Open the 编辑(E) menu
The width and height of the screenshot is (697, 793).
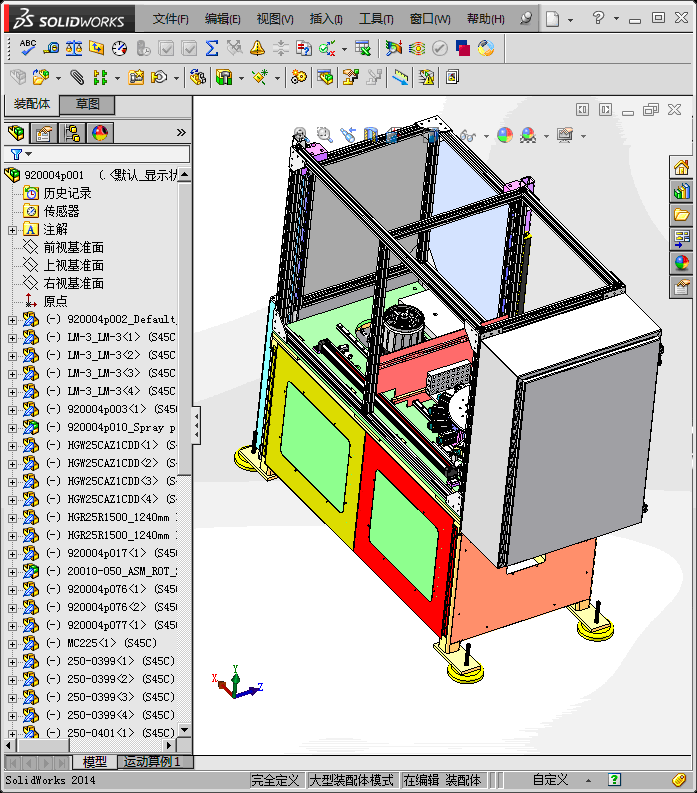pos(223,19)
